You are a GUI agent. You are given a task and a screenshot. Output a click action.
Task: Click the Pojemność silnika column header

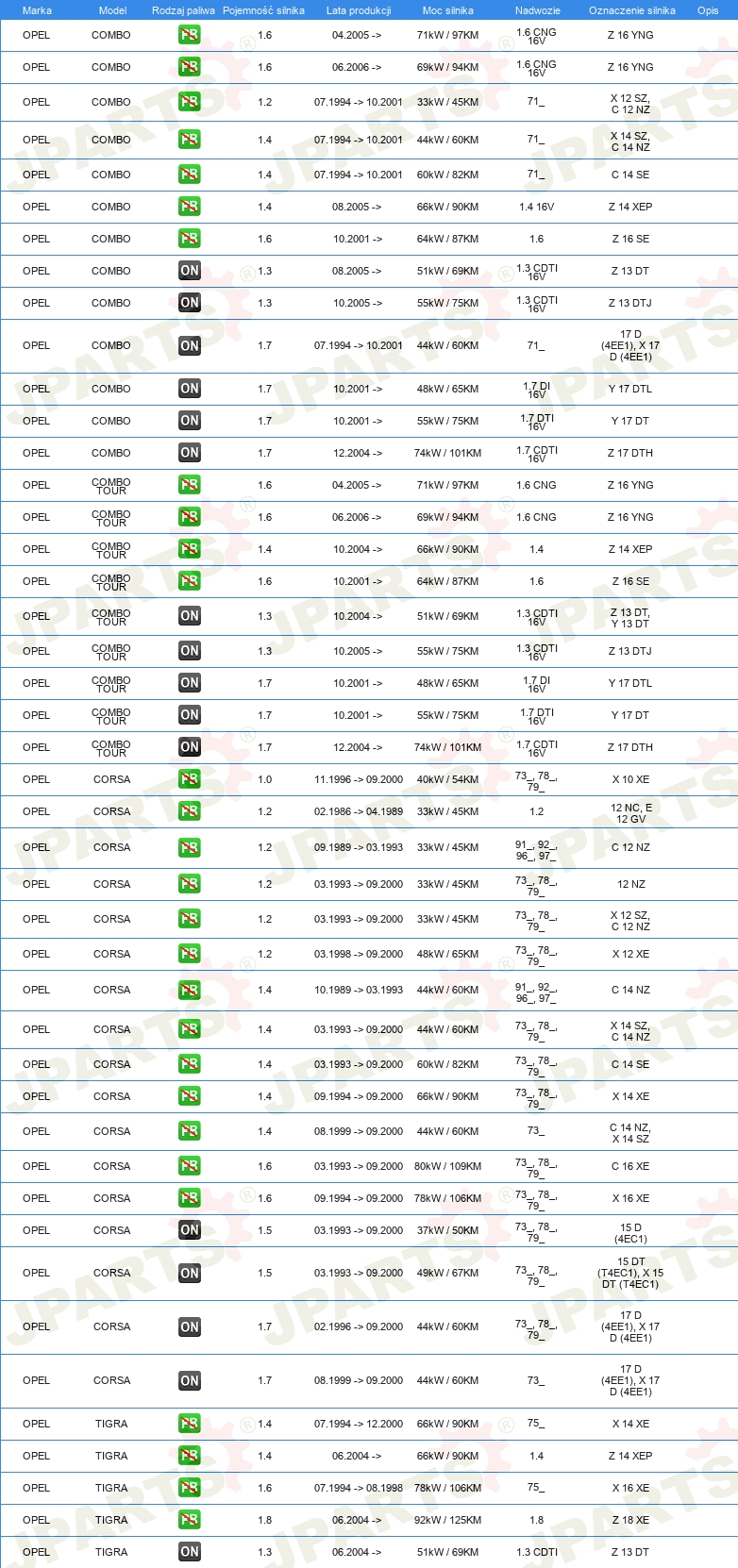pyautogui.click(x=263, y=10)
